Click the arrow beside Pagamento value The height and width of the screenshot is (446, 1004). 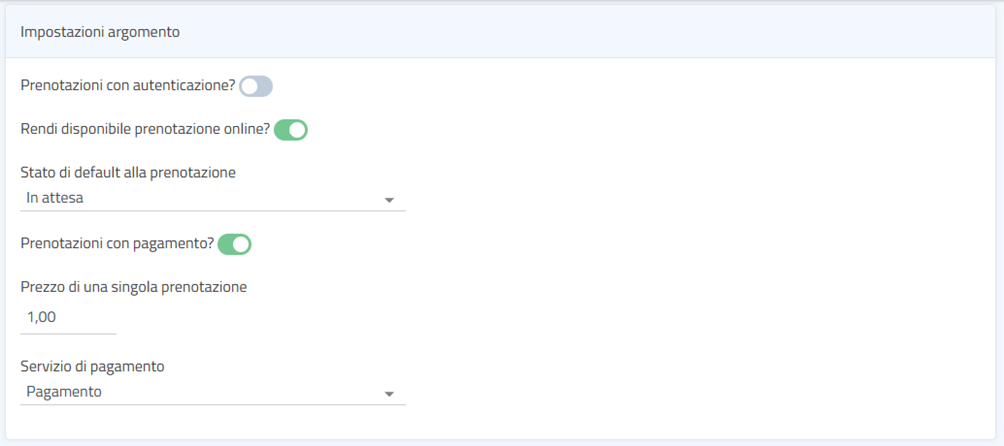(x=389, y=394)
